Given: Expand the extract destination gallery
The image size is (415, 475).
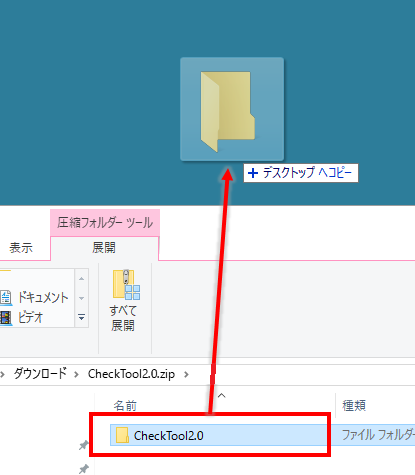Looking at the screenshot, I should pyautogui.click(x=82, y=317).
